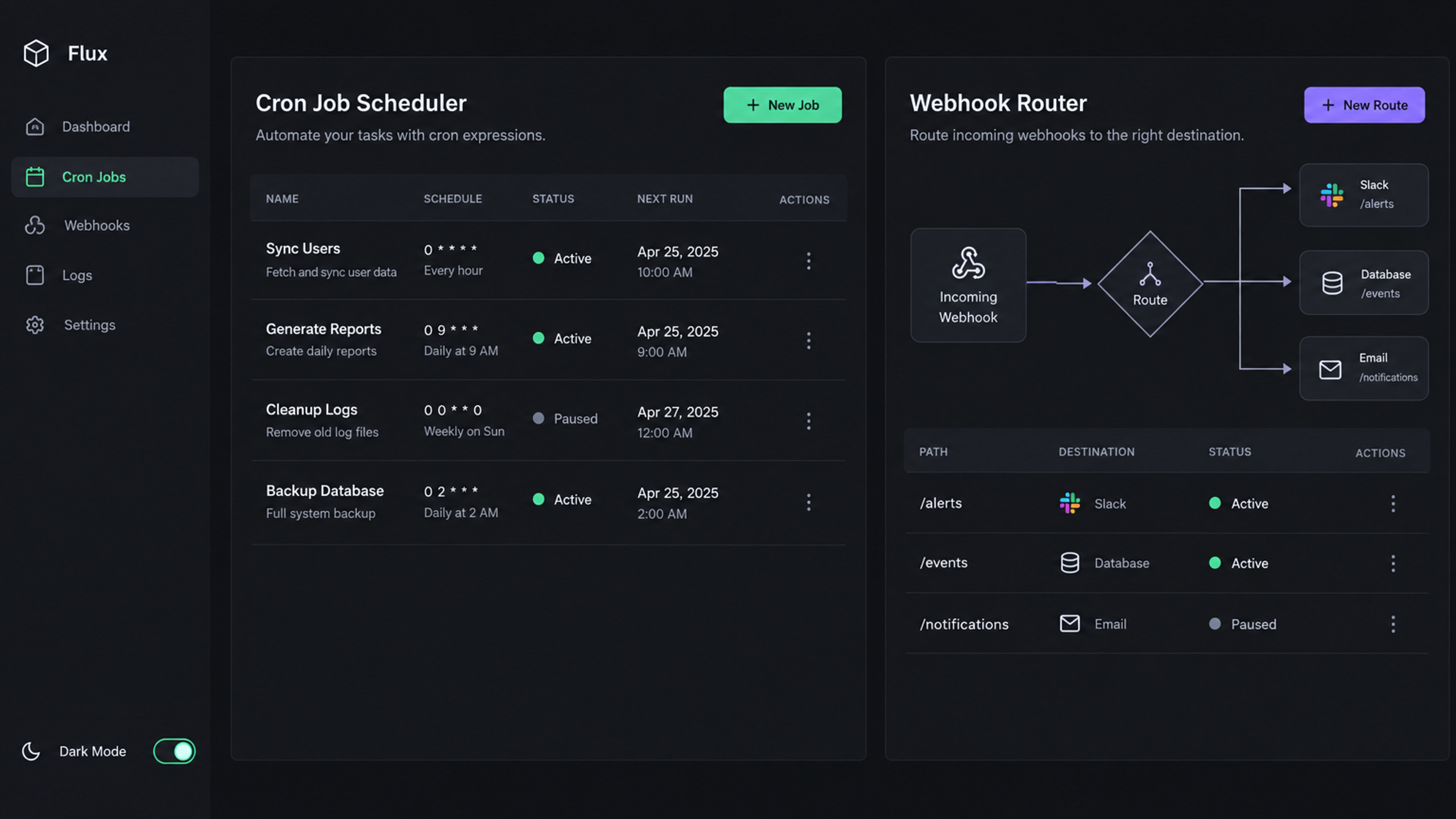Click the 'Apr 27, 2025' next run date
Screen dimensions: 1456x819
click(x=678, y=412)
